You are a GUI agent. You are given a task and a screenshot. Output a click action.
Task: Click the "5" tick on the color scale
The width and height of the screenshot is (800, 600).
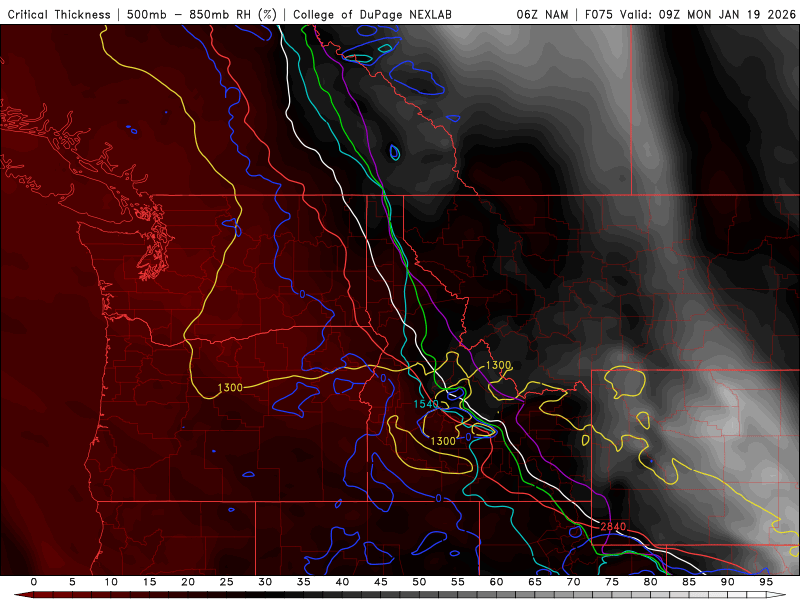point(72,582)
